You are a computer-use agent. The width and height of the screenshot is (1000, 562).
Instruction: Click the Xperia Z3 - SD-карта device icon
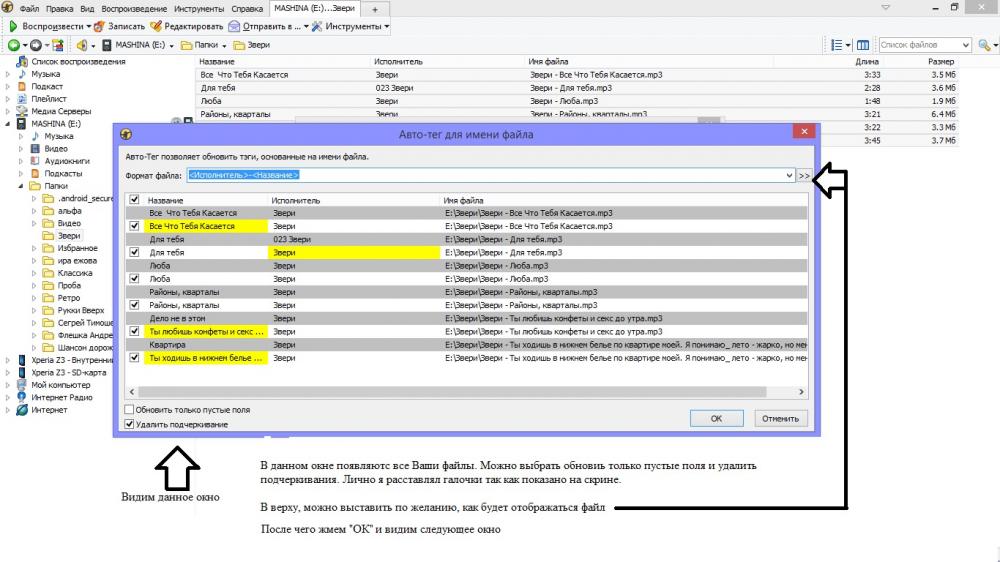click(x=22, y=373)
